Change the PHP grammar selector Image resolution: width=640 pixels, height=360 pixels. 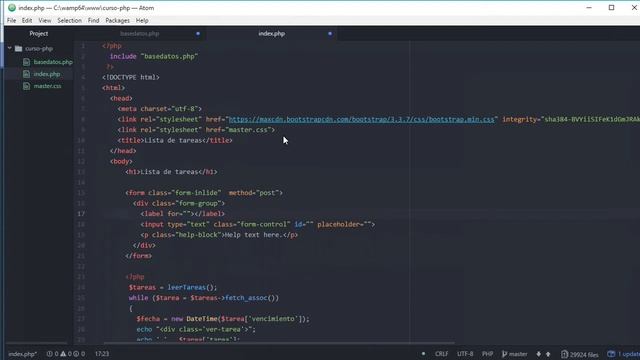[x=487, y=354]
